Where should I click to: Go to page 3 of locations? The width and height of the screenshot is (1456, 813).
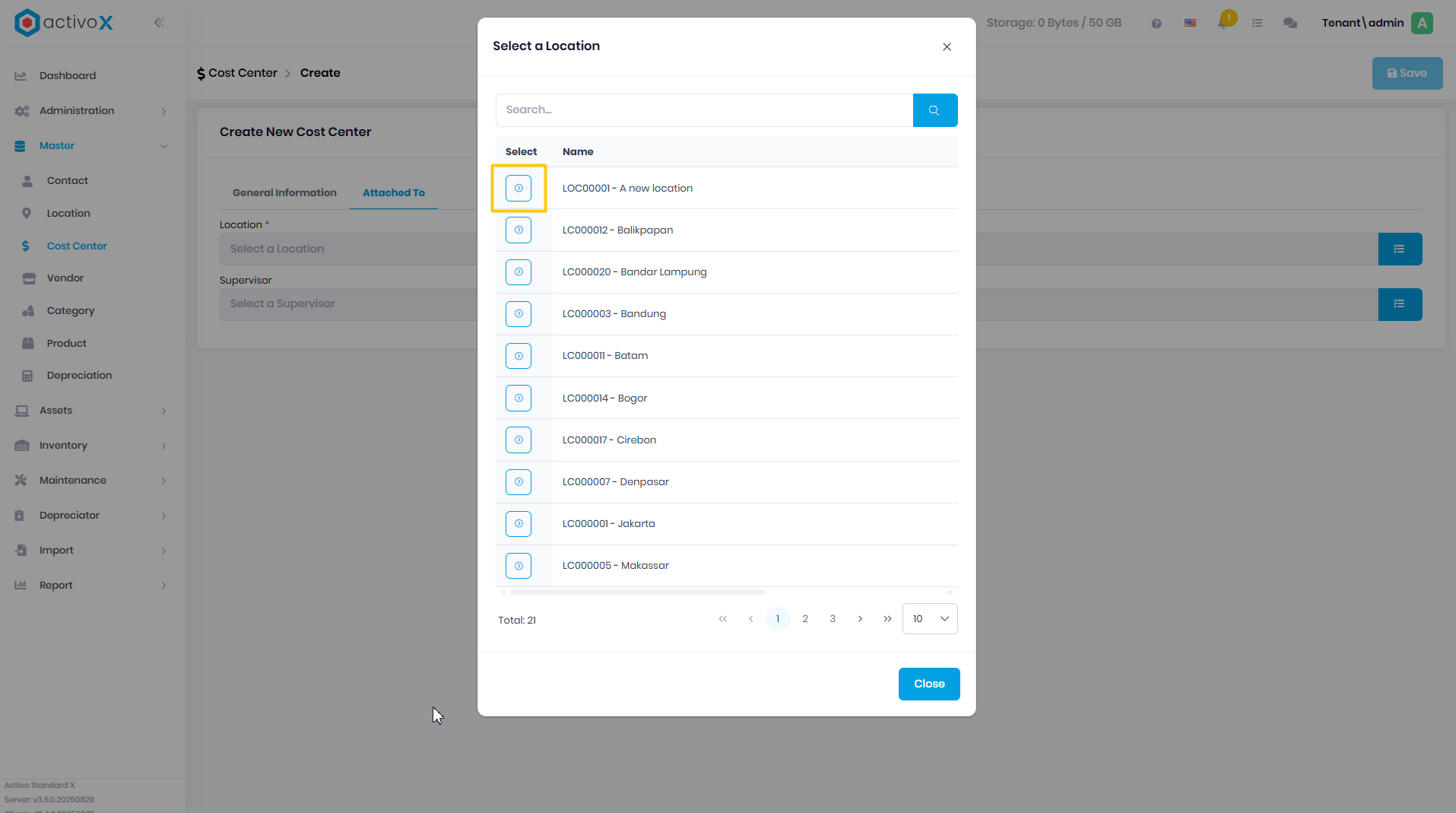click(833, 619)
